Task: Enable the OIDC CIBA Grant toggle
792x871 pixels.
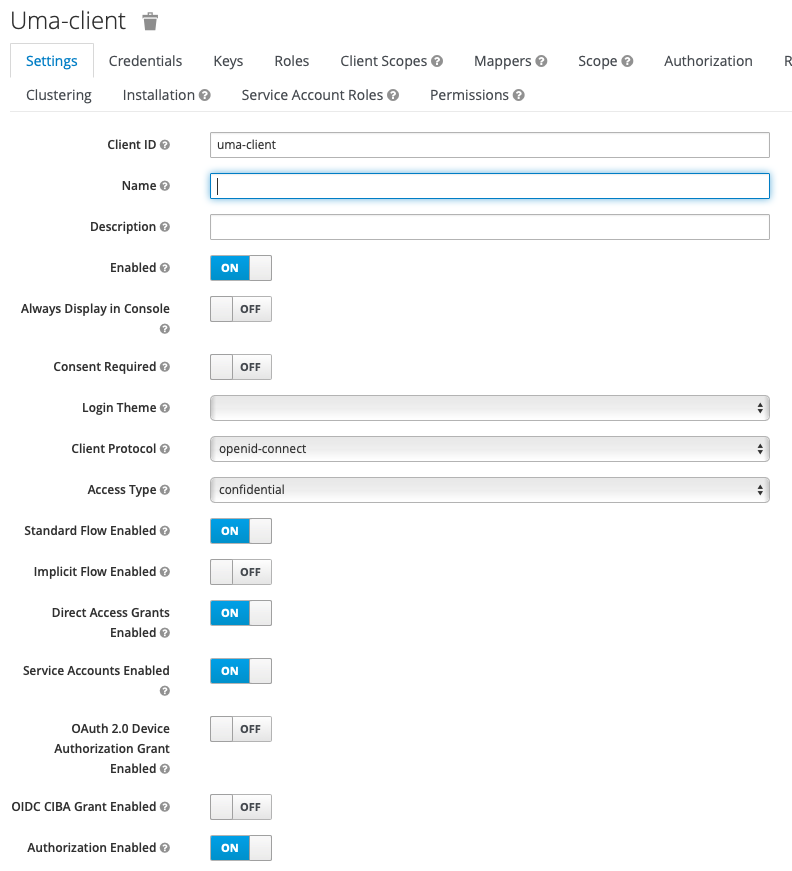Action: pos(241,807)
